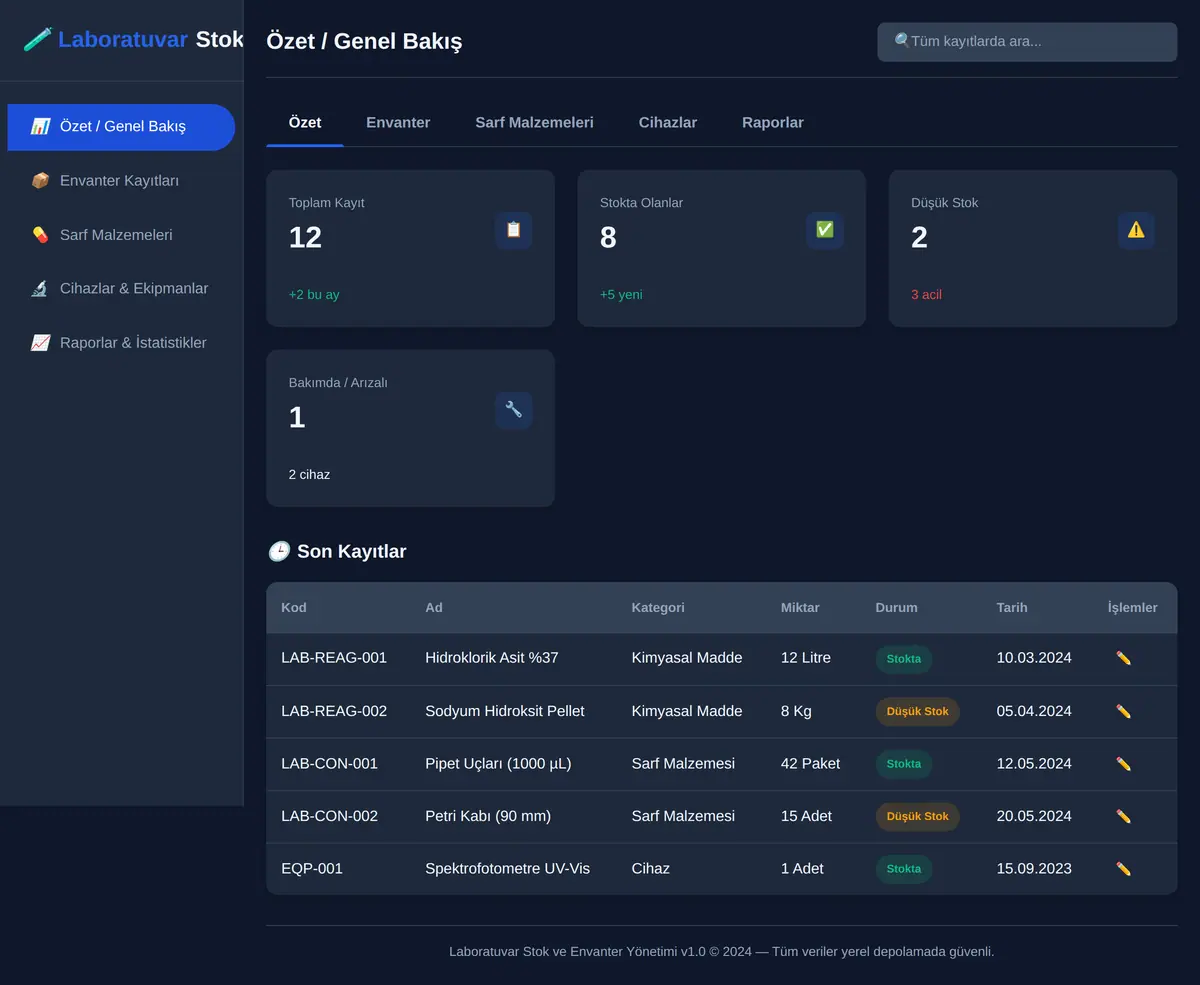This screenshot has width=1200, height=985.
Task: Click the 15.09.2023 date cell
Action: click(1034, 868)
